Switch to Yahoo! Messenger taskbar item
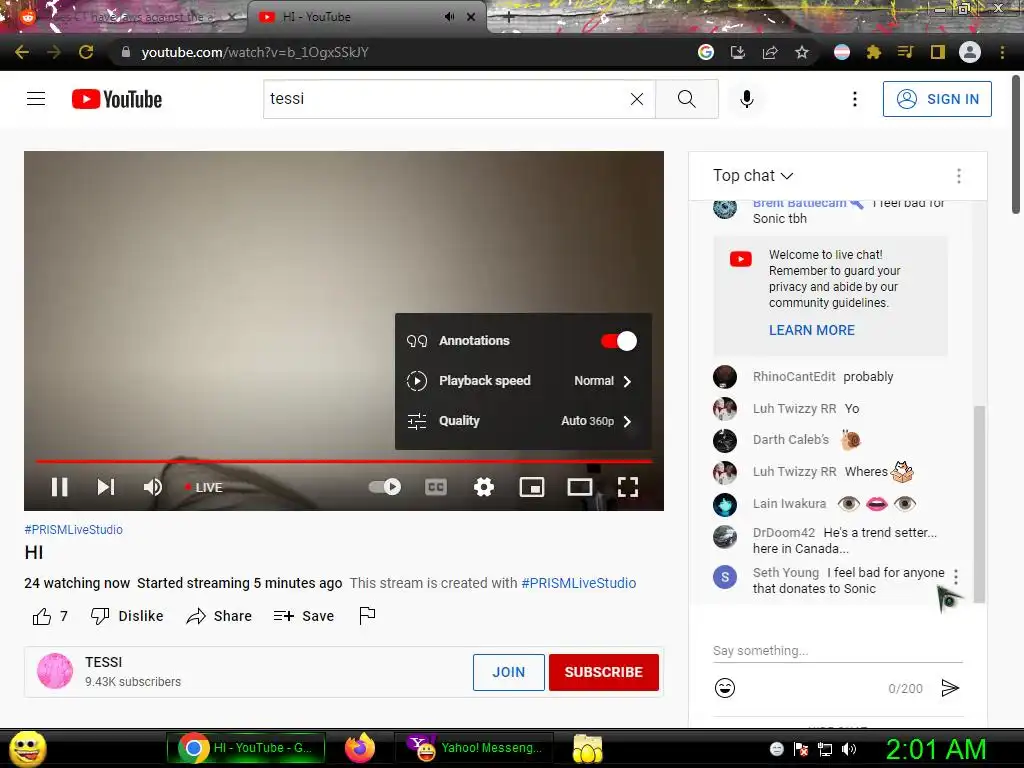Screen dimensions: 1024x768 pyautogui.click(x=474, y=748)
